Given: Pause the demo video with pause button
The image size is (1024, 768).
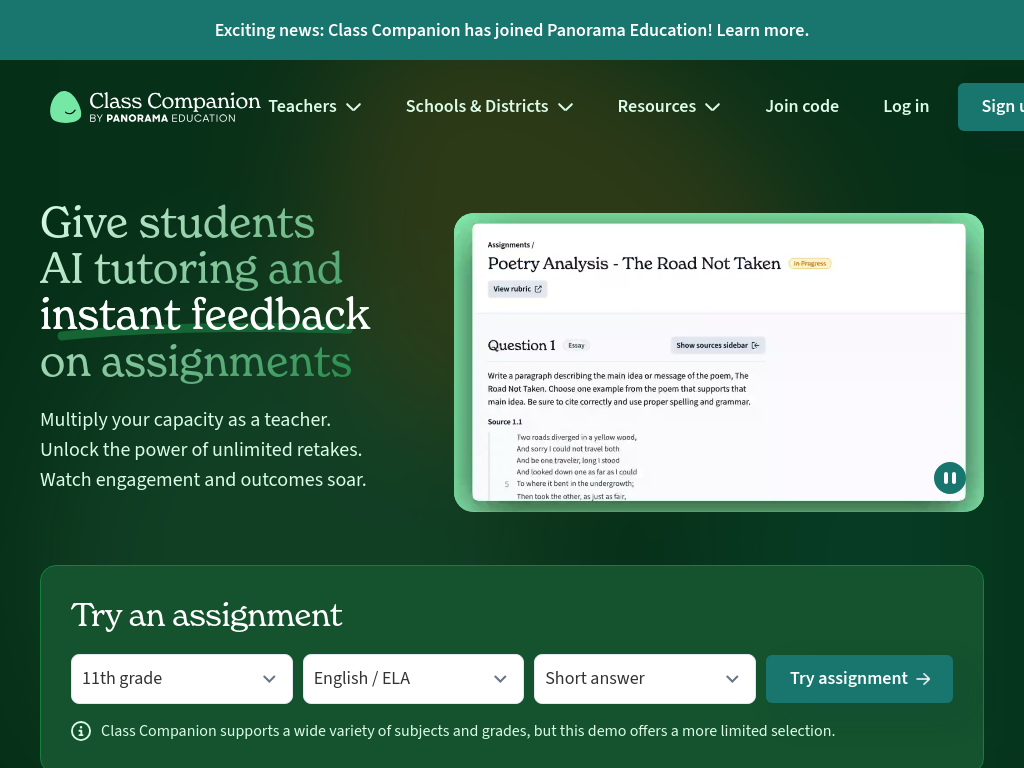Looking at the screenshot, I should (950, 478).
